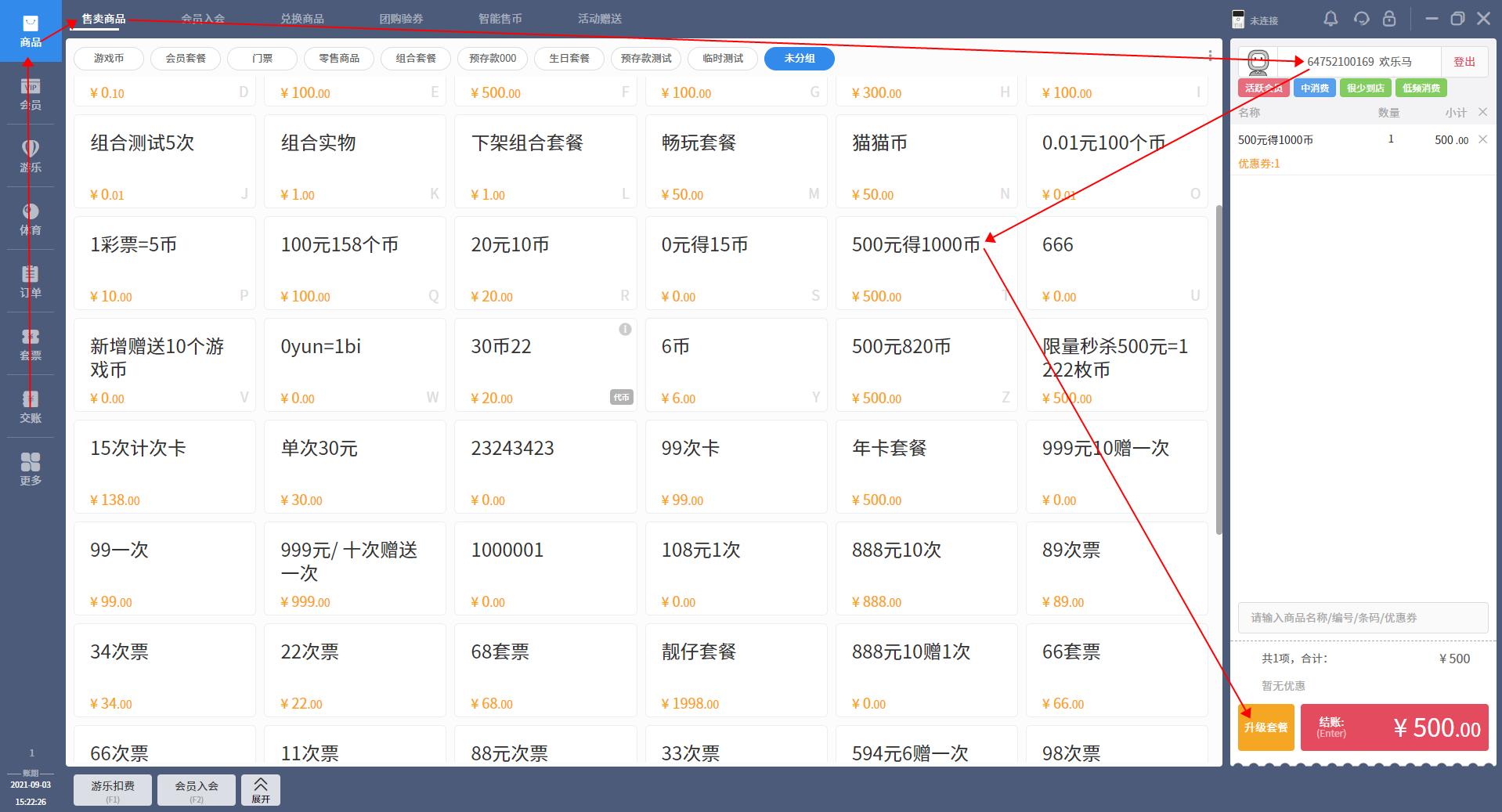The height and width of the screenshot is (812, 1502).
Task: Select the 年卡套餐 product card
Action: click(x=926, y=467)
